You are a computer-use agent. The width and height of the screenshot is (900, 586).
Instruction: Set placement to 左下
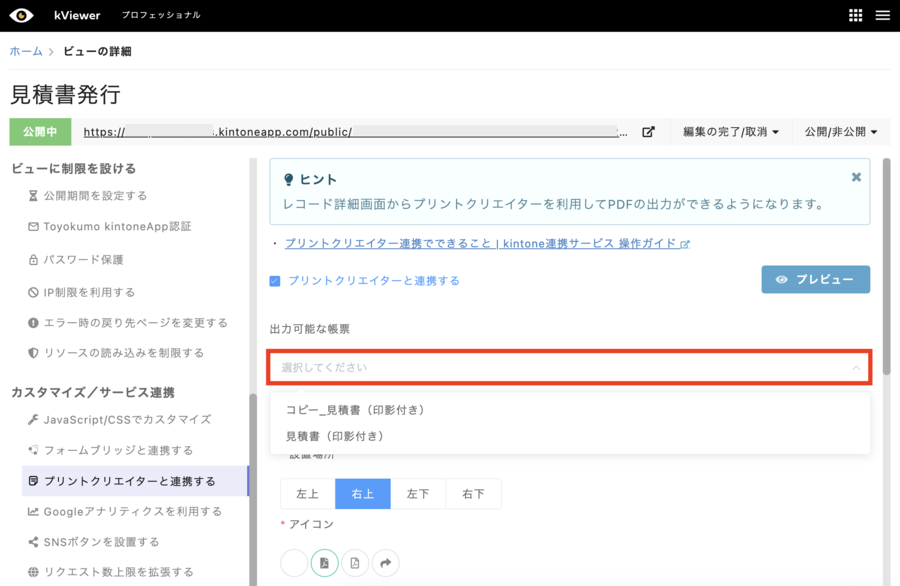point(418,494)
